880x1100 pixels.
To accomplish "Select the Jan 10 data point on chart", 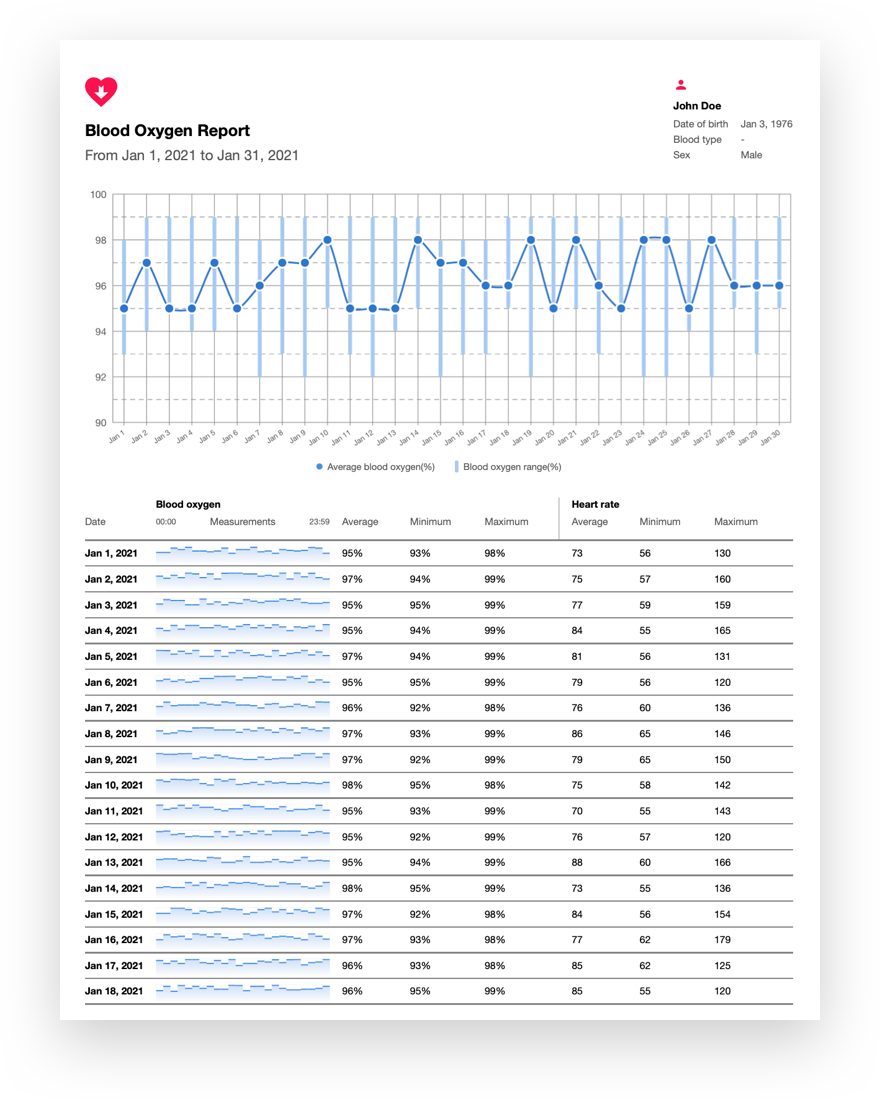I will 327,240.
